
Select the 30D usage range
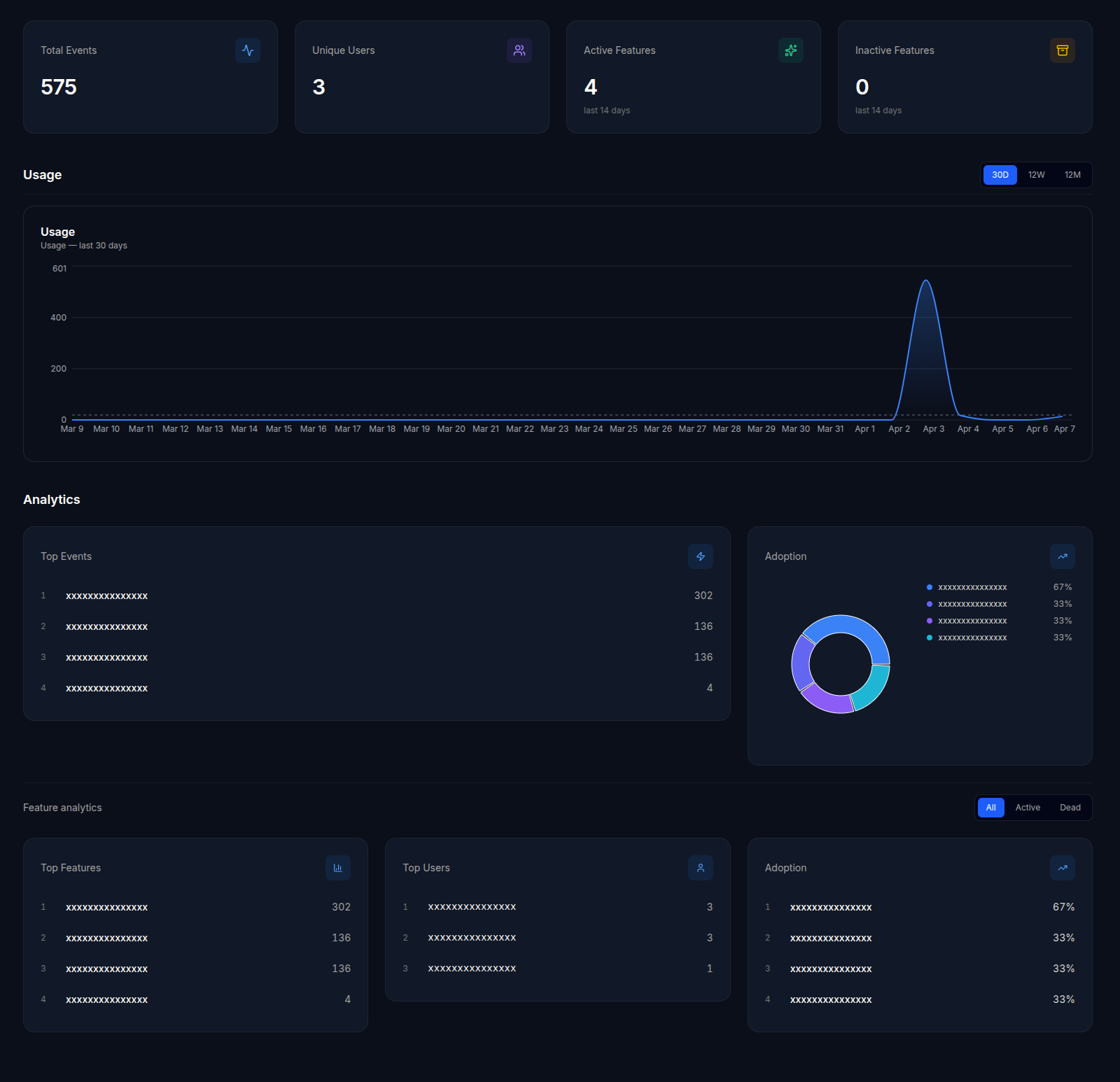pos(1000,175)
